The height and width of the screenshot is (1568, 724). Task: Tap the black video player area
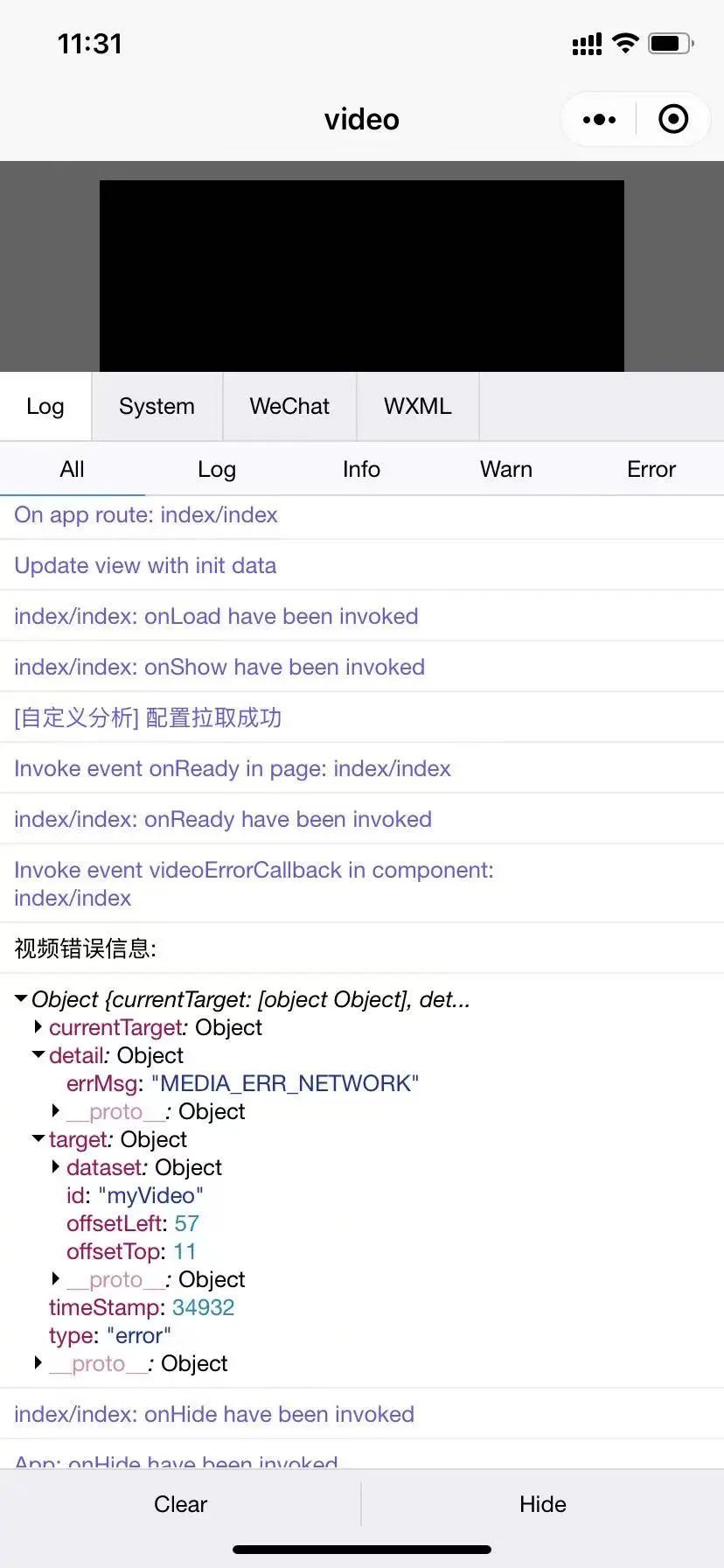[x=362, y=276]
